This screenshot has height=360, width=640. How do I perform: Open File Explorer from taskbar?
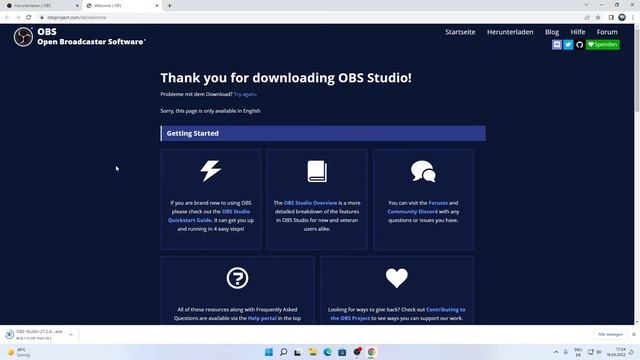coord(313,352)
